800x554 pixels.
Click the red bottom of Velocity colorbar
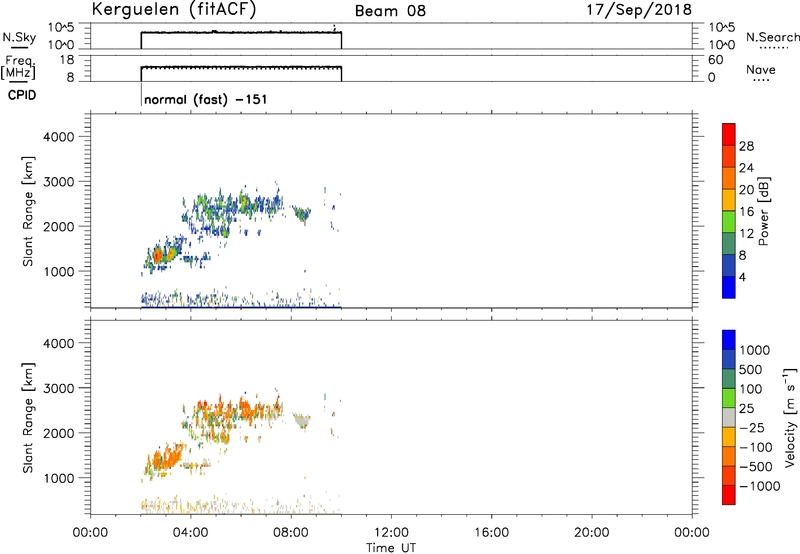729,495
